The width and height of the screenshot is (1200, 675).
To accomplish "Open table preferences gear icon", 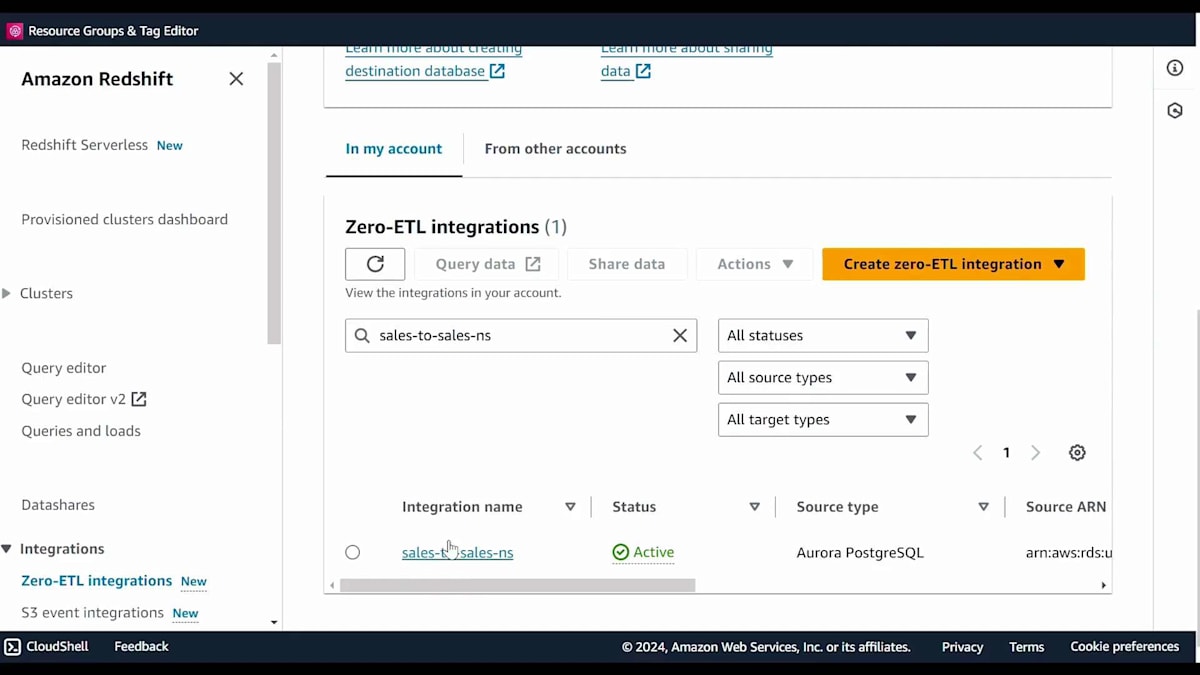I will pos(1077,453).
